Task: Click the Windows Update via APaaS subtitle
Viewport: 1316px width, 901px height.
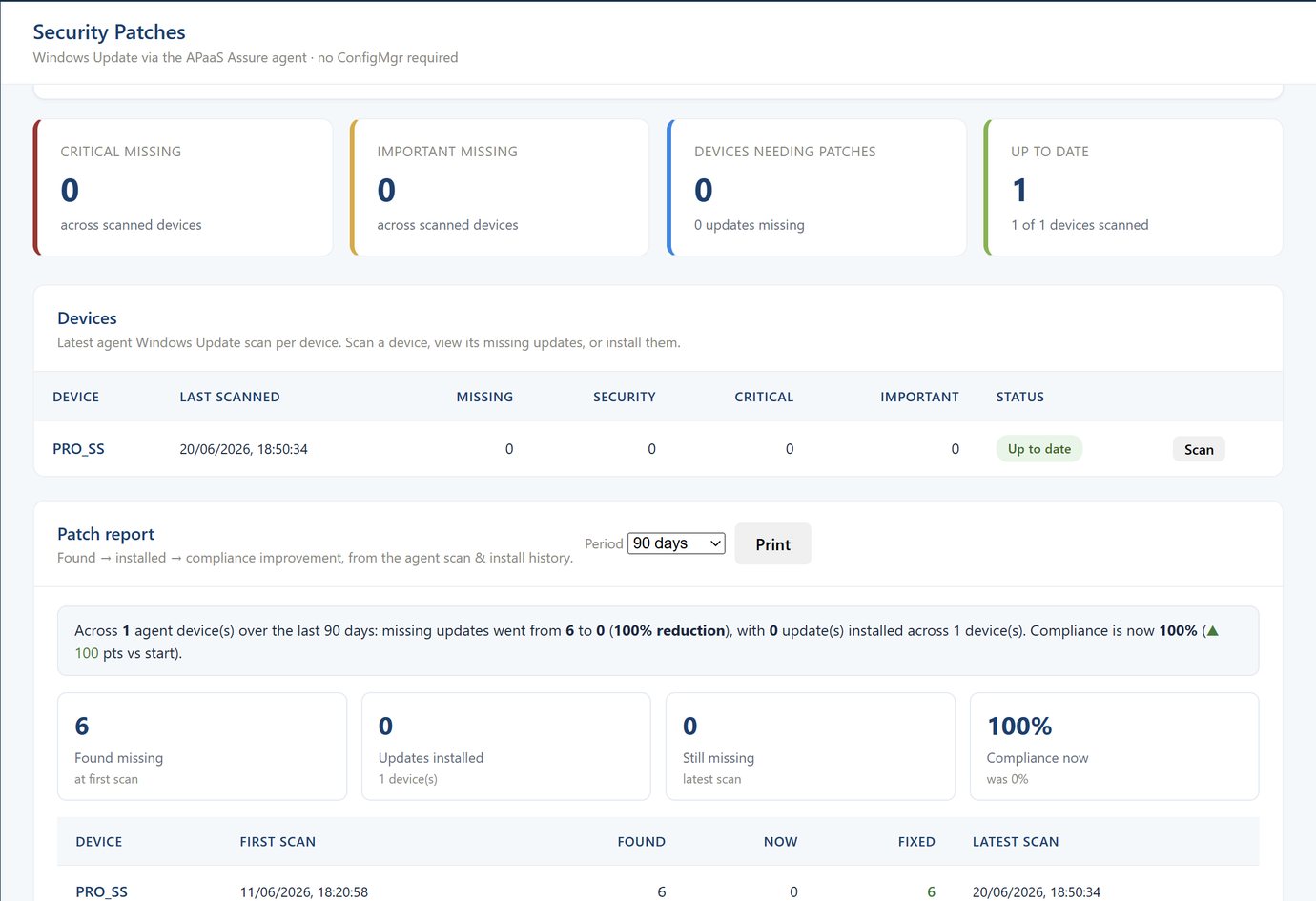Action: pyautogui.click(x=245, y=57)
